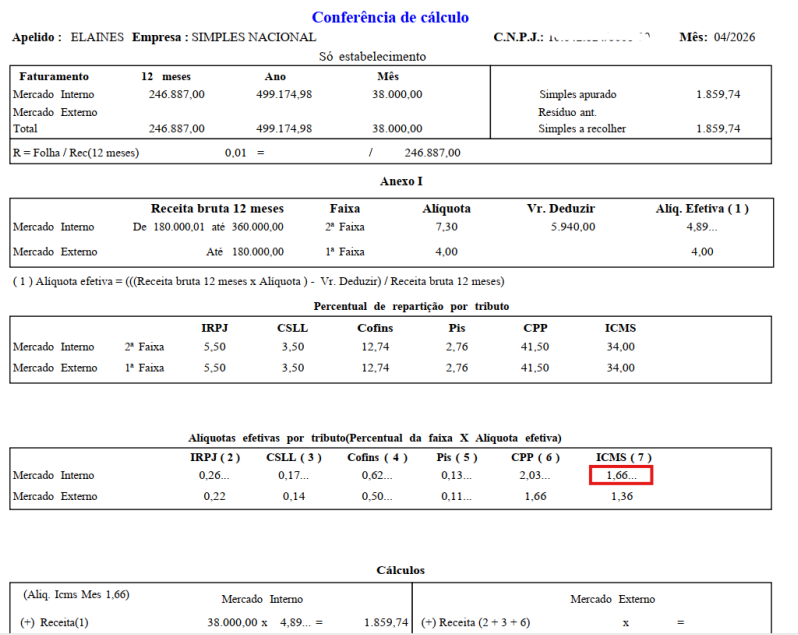Screen dimensions: 798x635
Task: Select Mercado Interno Cofins percentage 12,74
Action: pos(375,347)
